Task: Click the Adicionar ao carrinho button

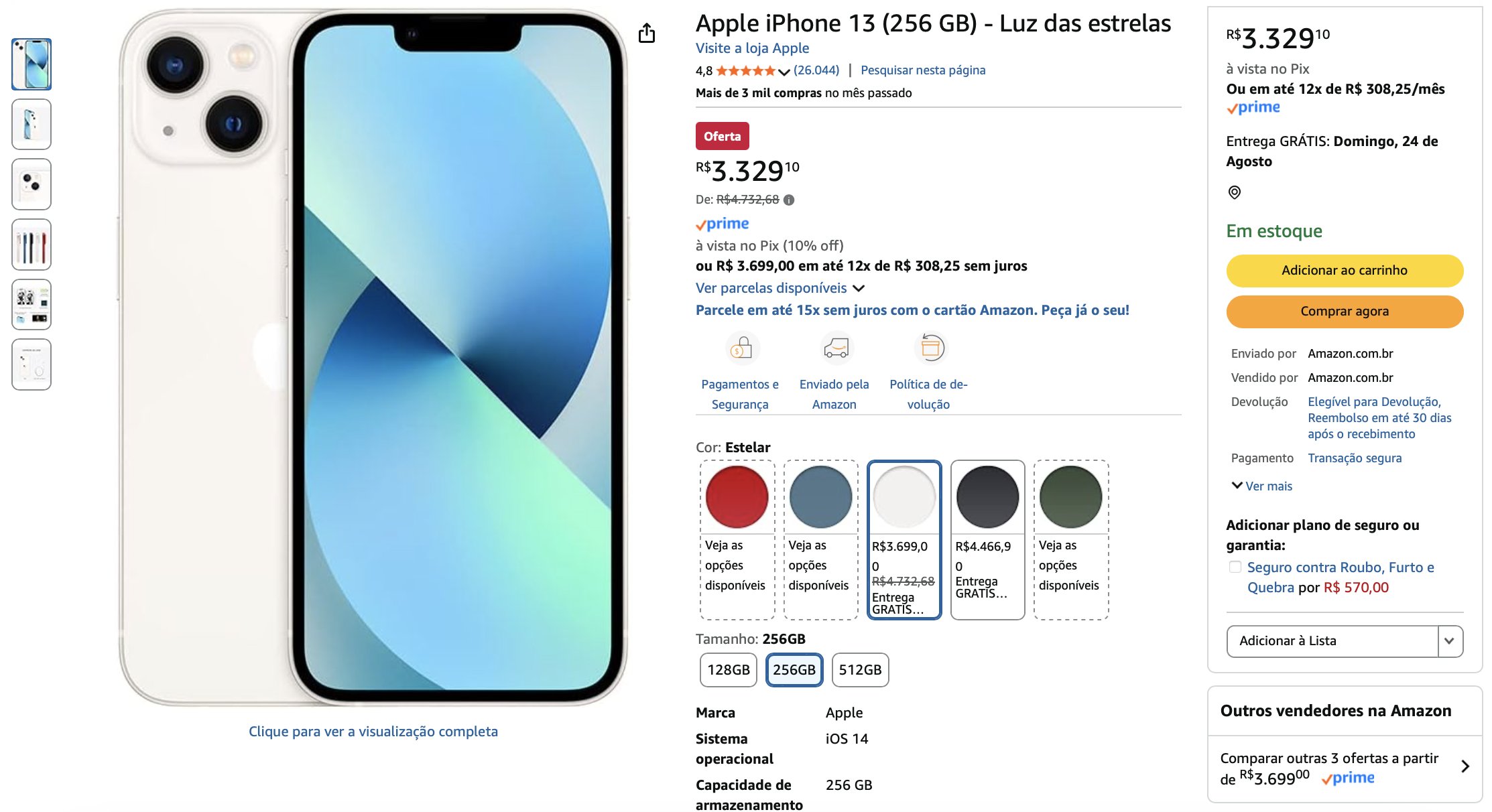Action: [x=1345, y=271]
